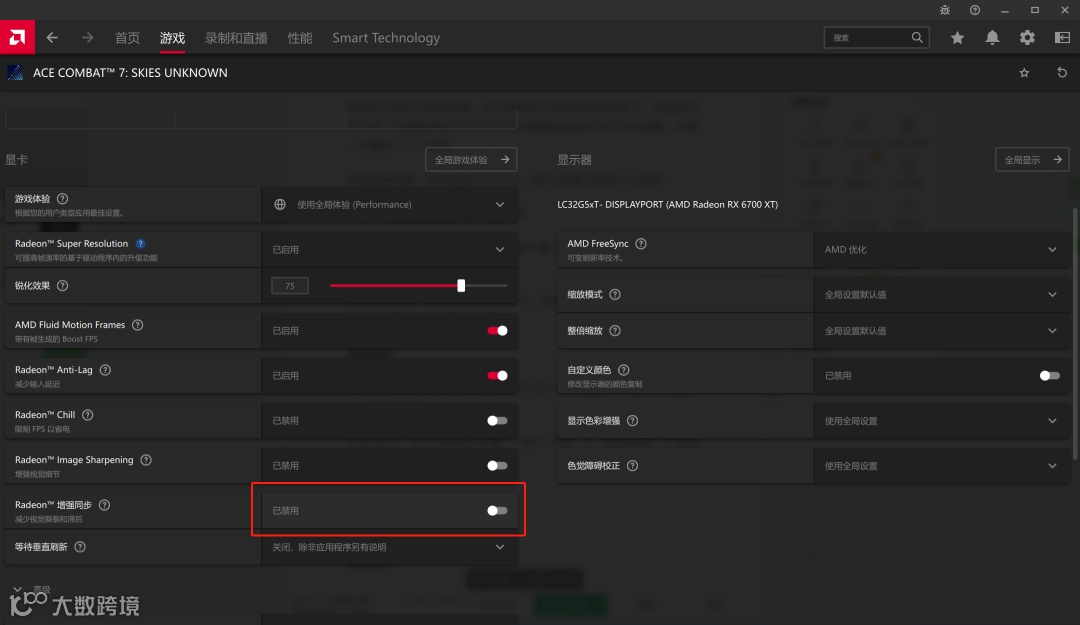Show help for 自定义颜色
This screenshot has height=625, width=1080.
623,369
